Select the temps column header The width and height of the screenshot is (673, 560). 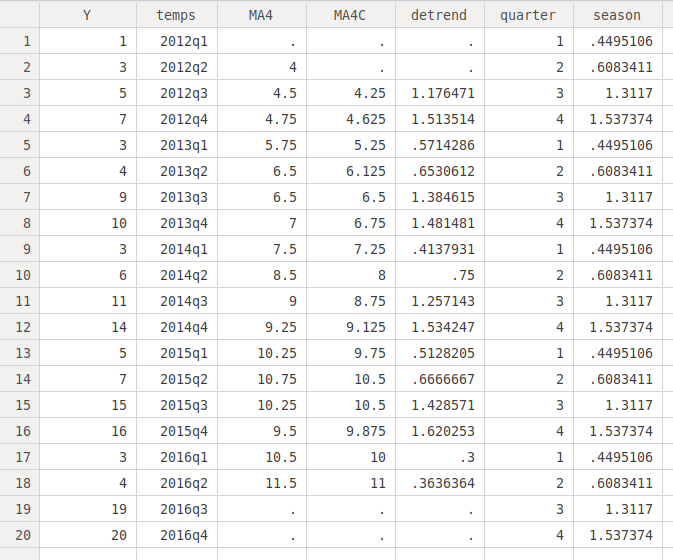coord(176,15)
